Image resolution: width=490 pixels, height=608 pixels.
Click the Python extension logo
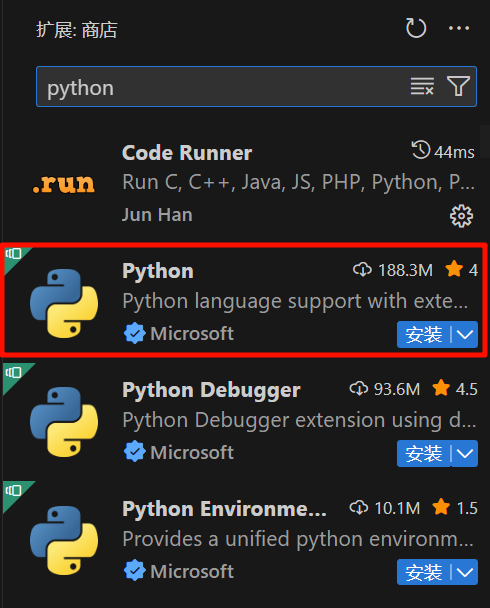pos(64,303)
